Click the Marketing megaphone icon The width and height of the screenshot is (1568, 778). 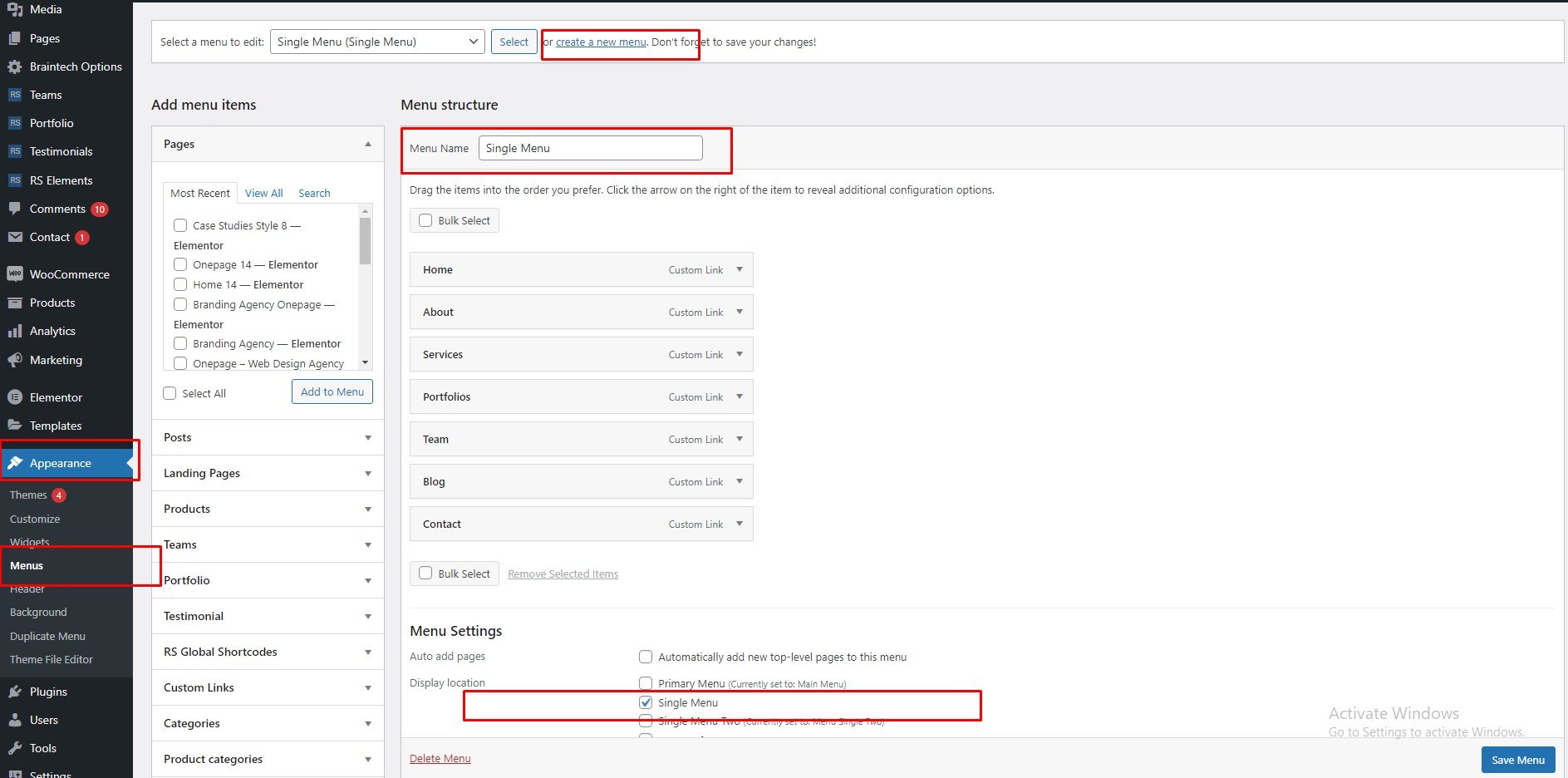(x=15, y=360)
